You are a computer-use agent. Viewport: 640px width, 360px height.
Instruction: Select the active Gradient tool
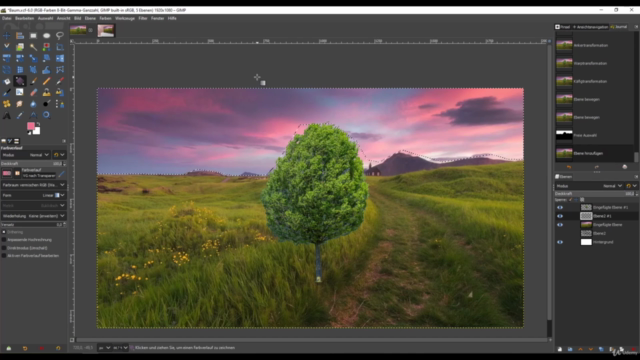[x=20, y=81]
